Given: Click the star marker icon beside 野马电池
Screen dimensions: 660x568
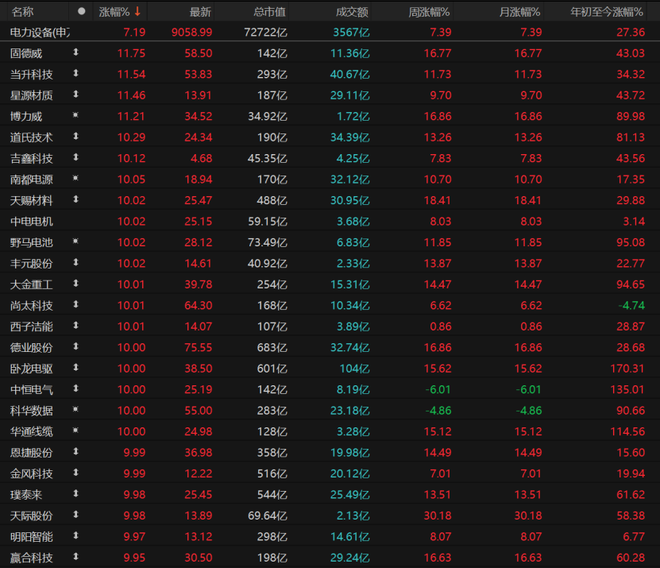Looking at the screenshot, I should [x=76, y=241].
